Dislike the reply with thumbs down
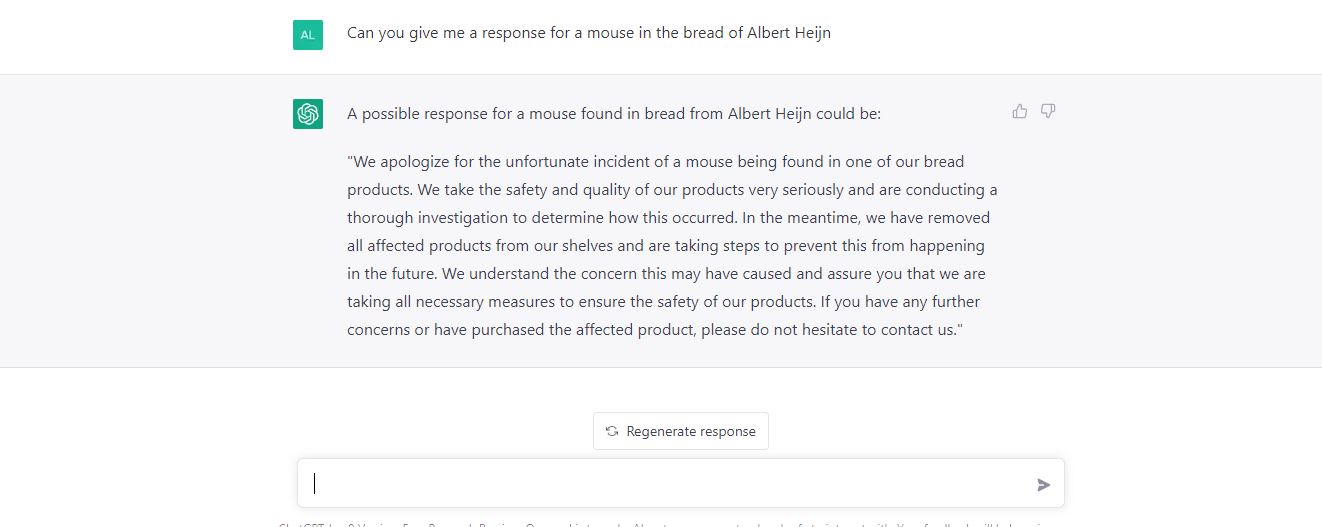The image size is (1322, 527). point(1048,111)
